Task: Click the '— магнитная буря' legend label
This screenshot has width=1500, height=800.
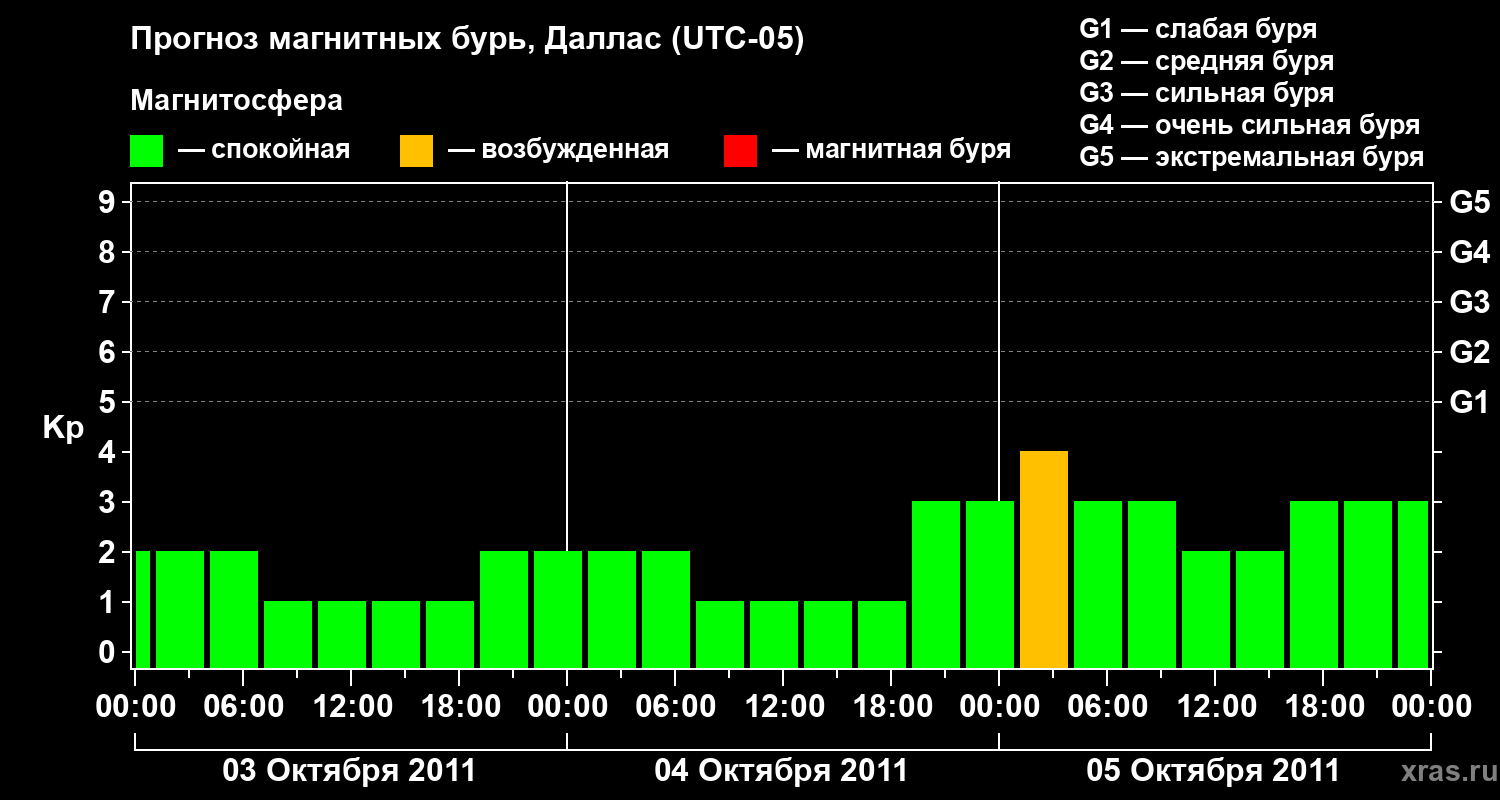Action: (x=891, y=151)
